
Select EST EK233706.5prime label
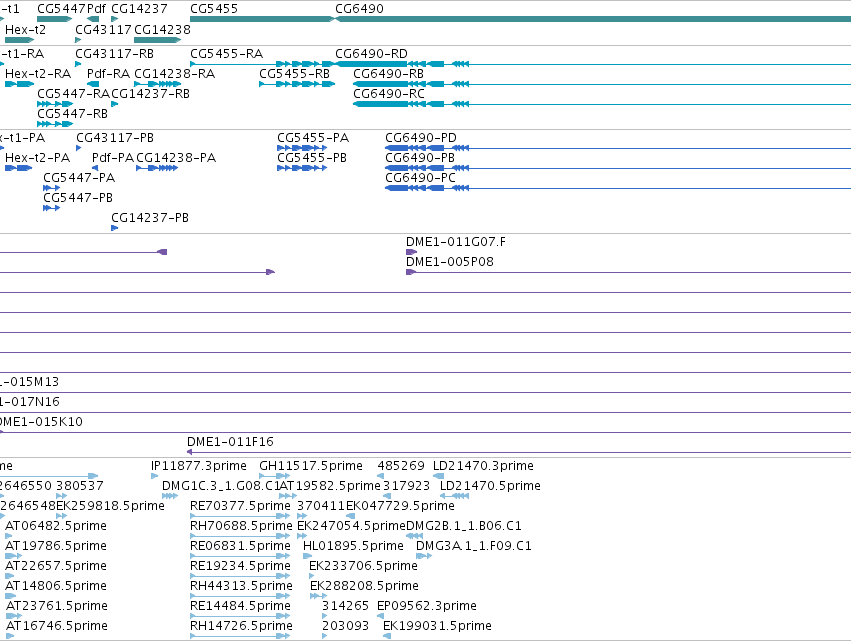pyautogui.click(x=364, y=566)
